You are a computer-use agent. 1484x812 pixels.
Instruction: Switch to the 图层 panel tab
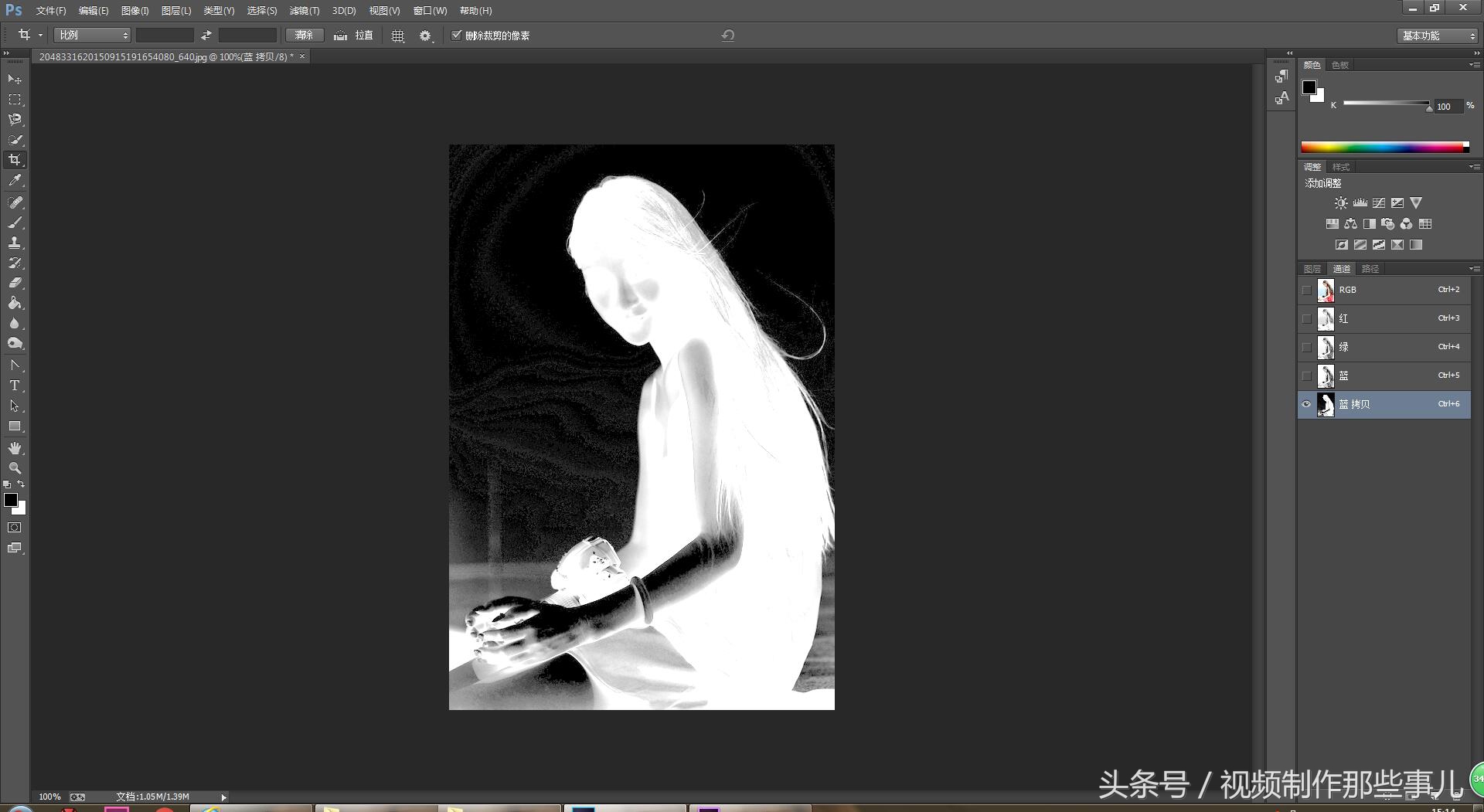point(1312,269)
